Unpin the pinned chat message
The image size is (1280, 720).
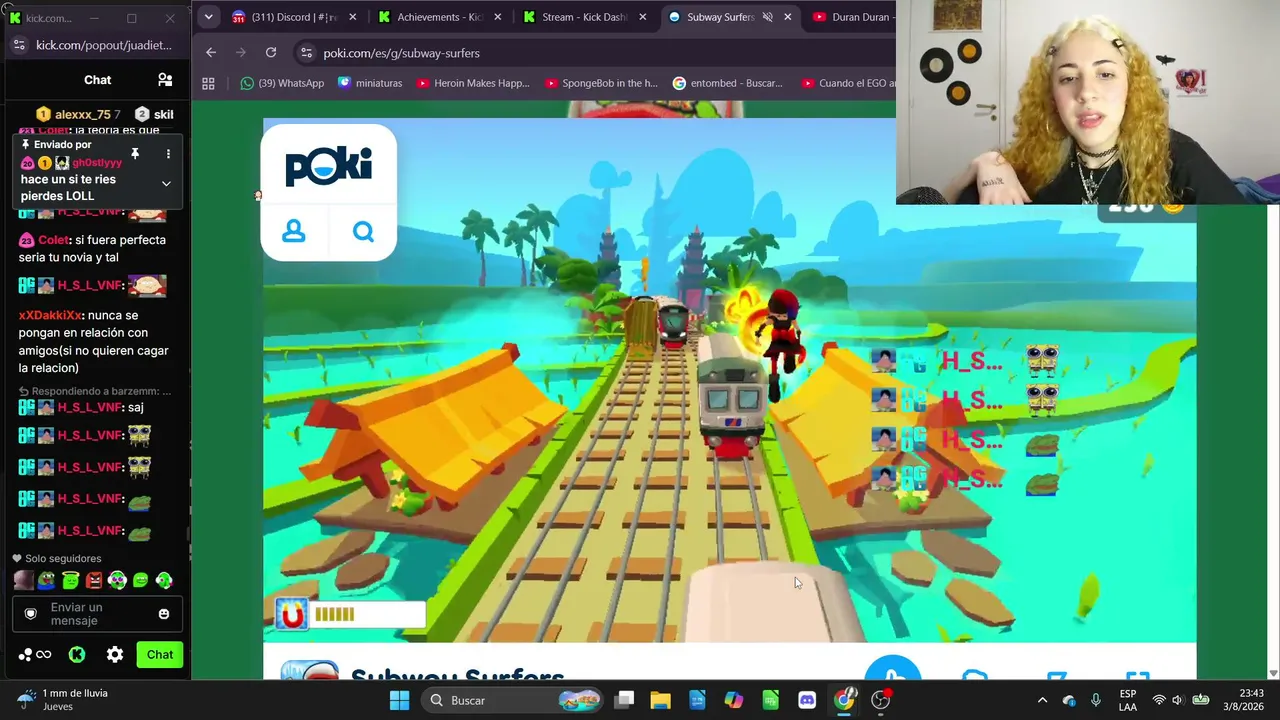coord(135,154)
